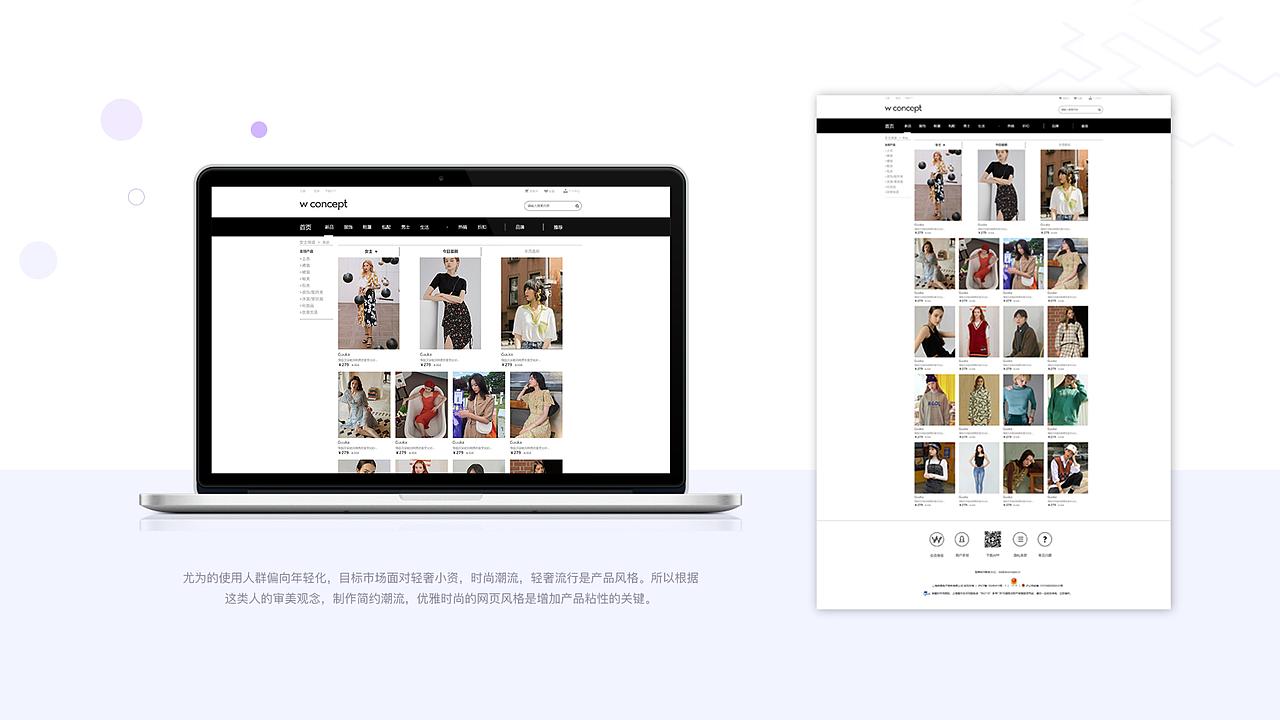Open the floral dress product photo in the laptop mockup
1280x720 pixels.
pyautogui.click(x=369, y=303)
